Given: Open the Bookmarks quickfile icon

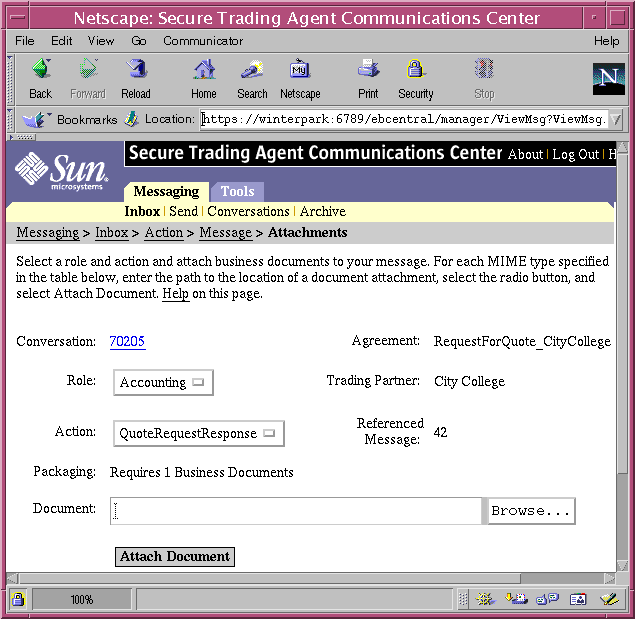Looking at the screenshot, I should [36, 120].
